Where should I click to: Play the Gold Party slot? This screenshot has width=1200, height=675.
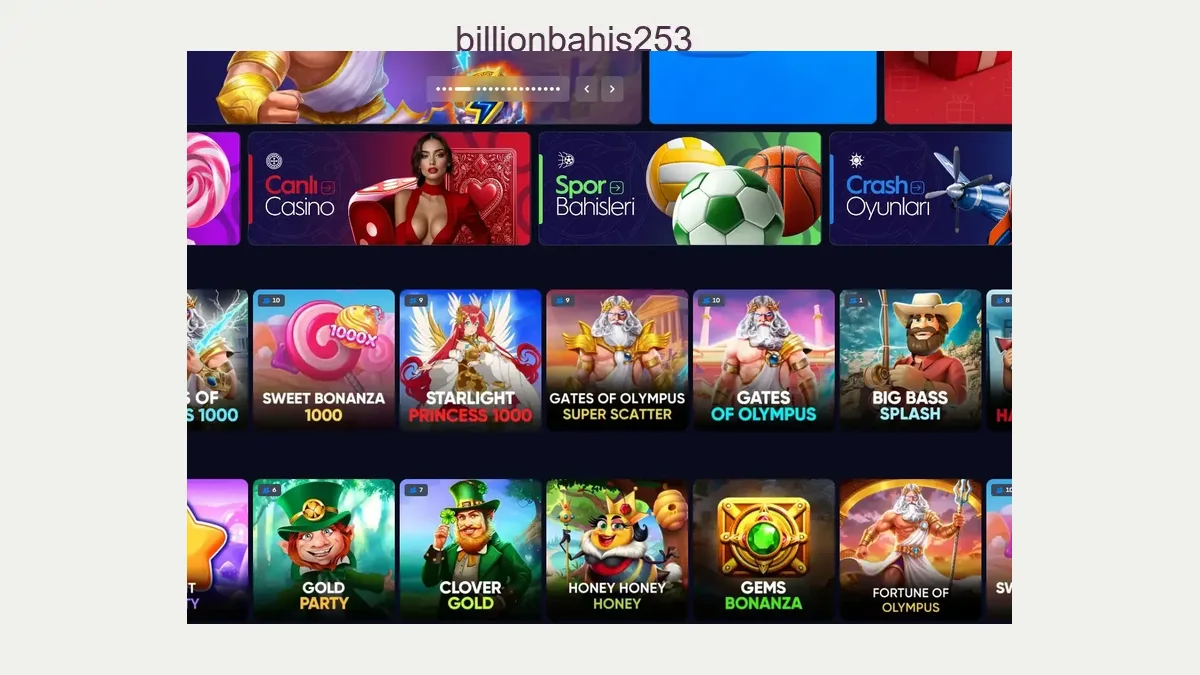[324, 550]
